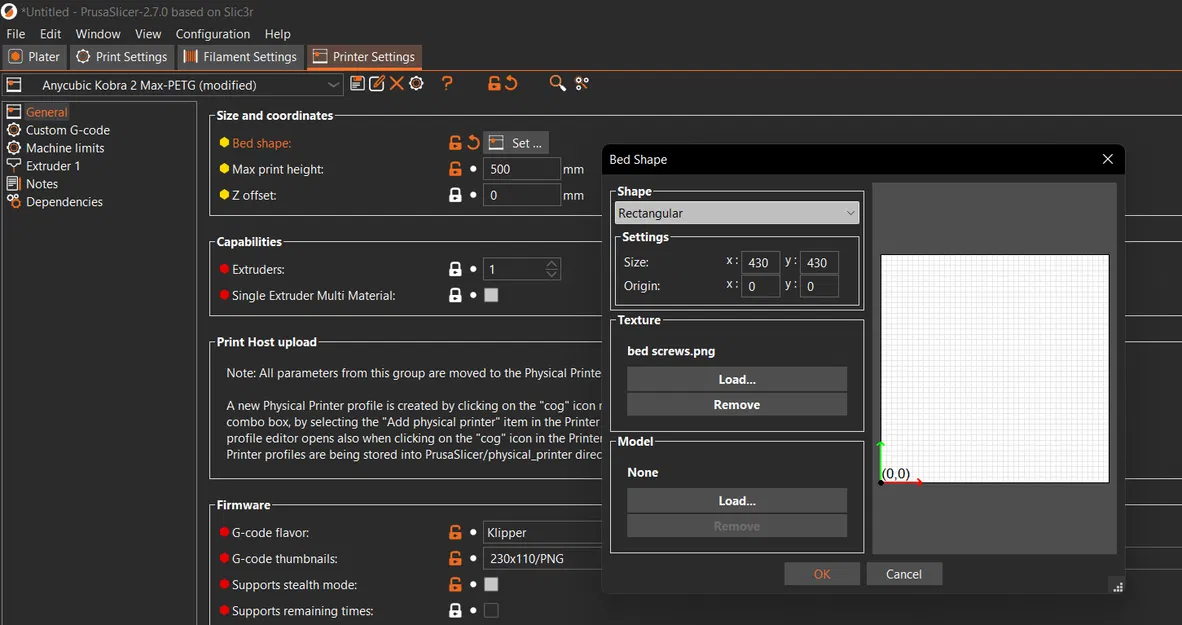Open the Help menu
The height and width of the screenshot is (625, 1182).
pos(277,34)
